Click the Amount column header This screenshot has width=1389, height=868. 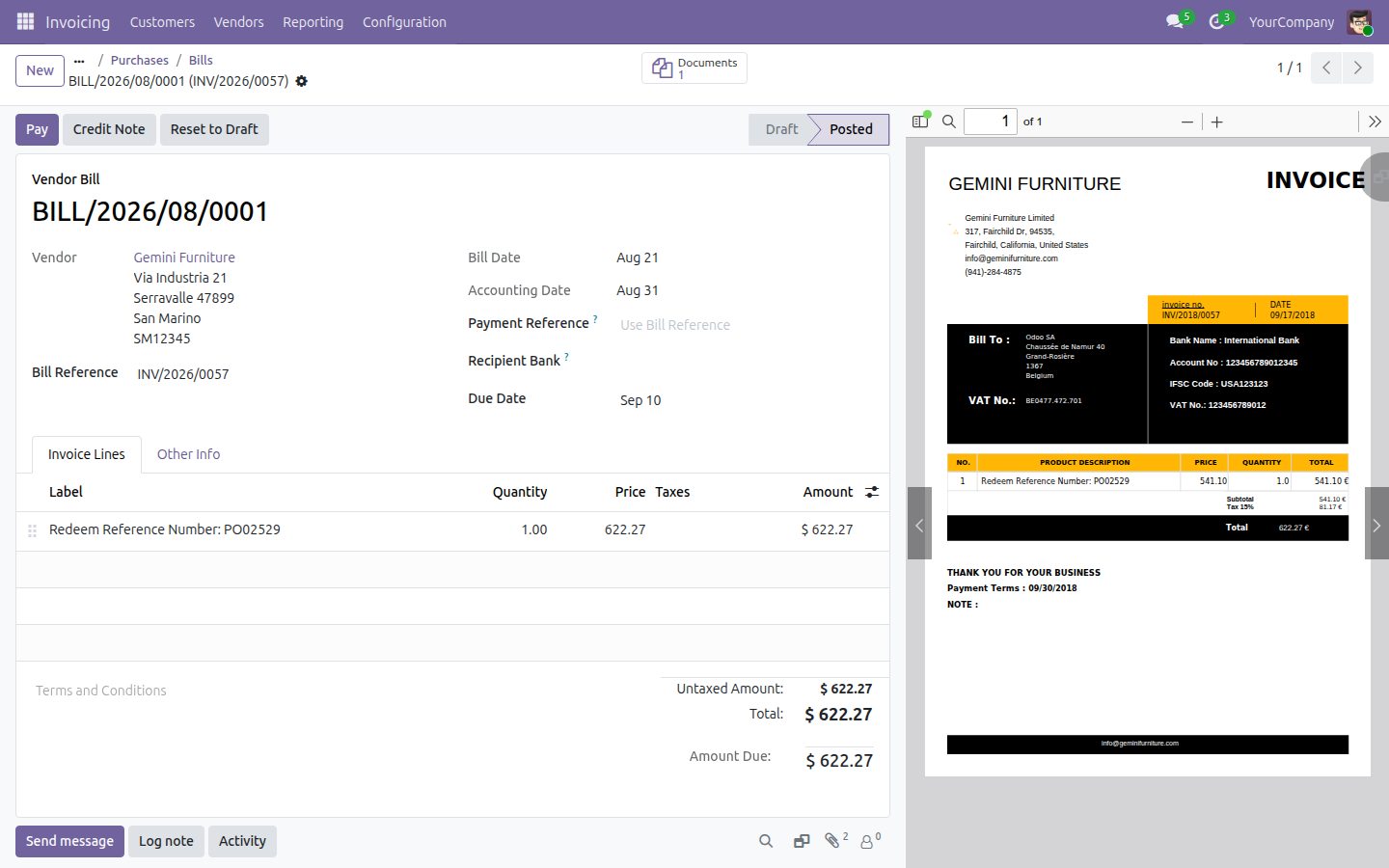(828, 492)
